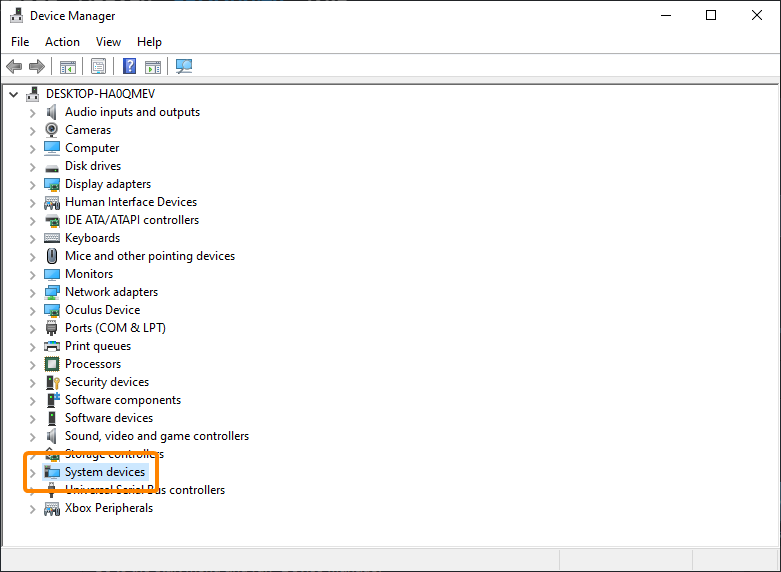Open the View menu

108,42
